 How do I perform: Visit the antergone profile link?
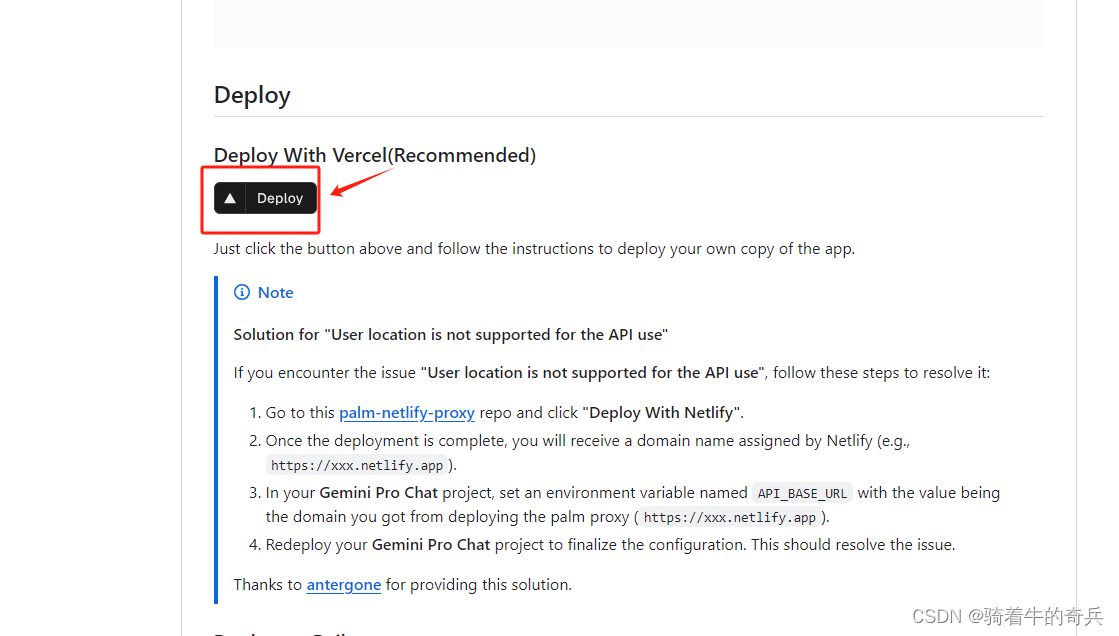344,585
